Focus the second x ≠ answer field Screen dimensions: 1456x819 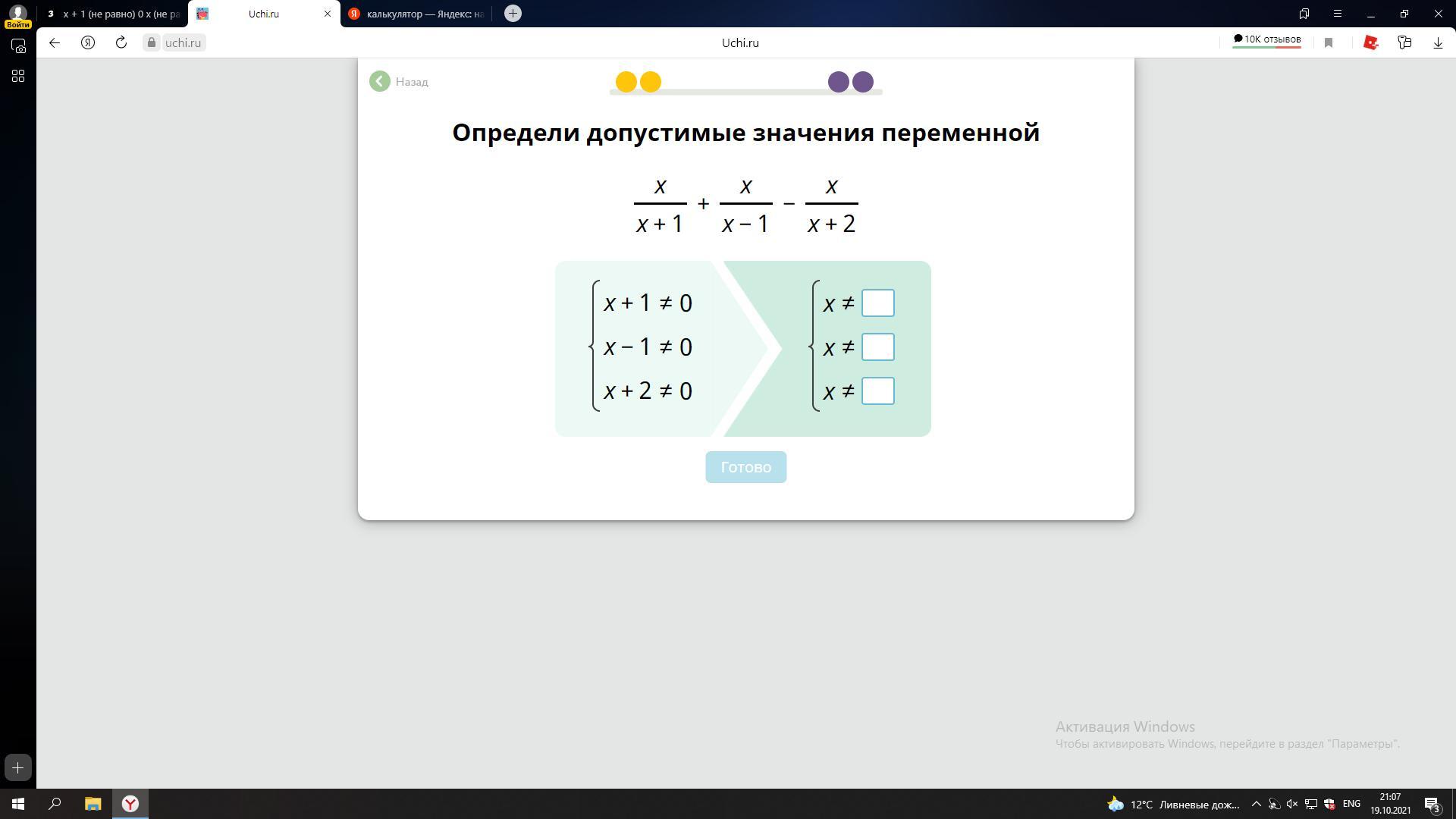point(877,347)
